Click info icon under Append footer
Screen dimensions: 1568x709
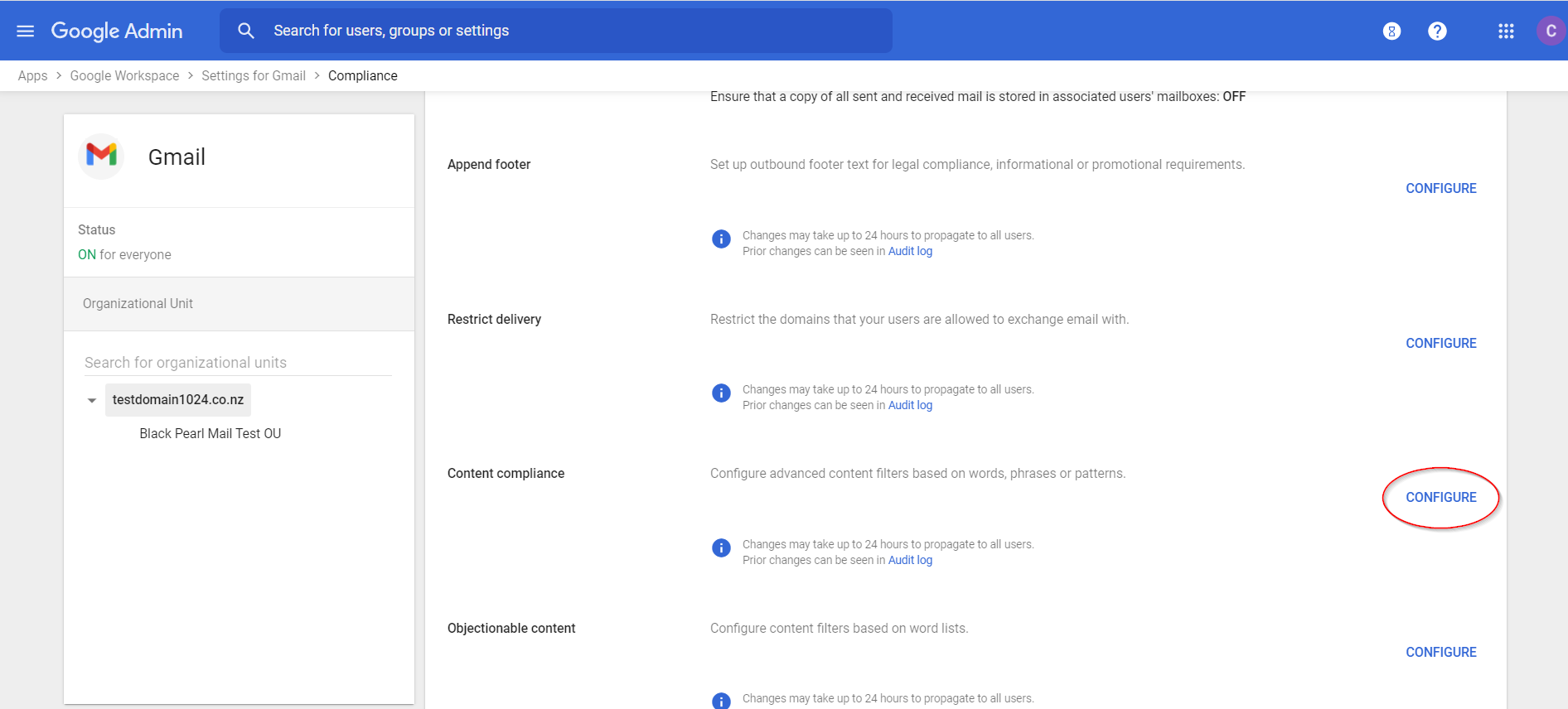click(x=721, y=239)
